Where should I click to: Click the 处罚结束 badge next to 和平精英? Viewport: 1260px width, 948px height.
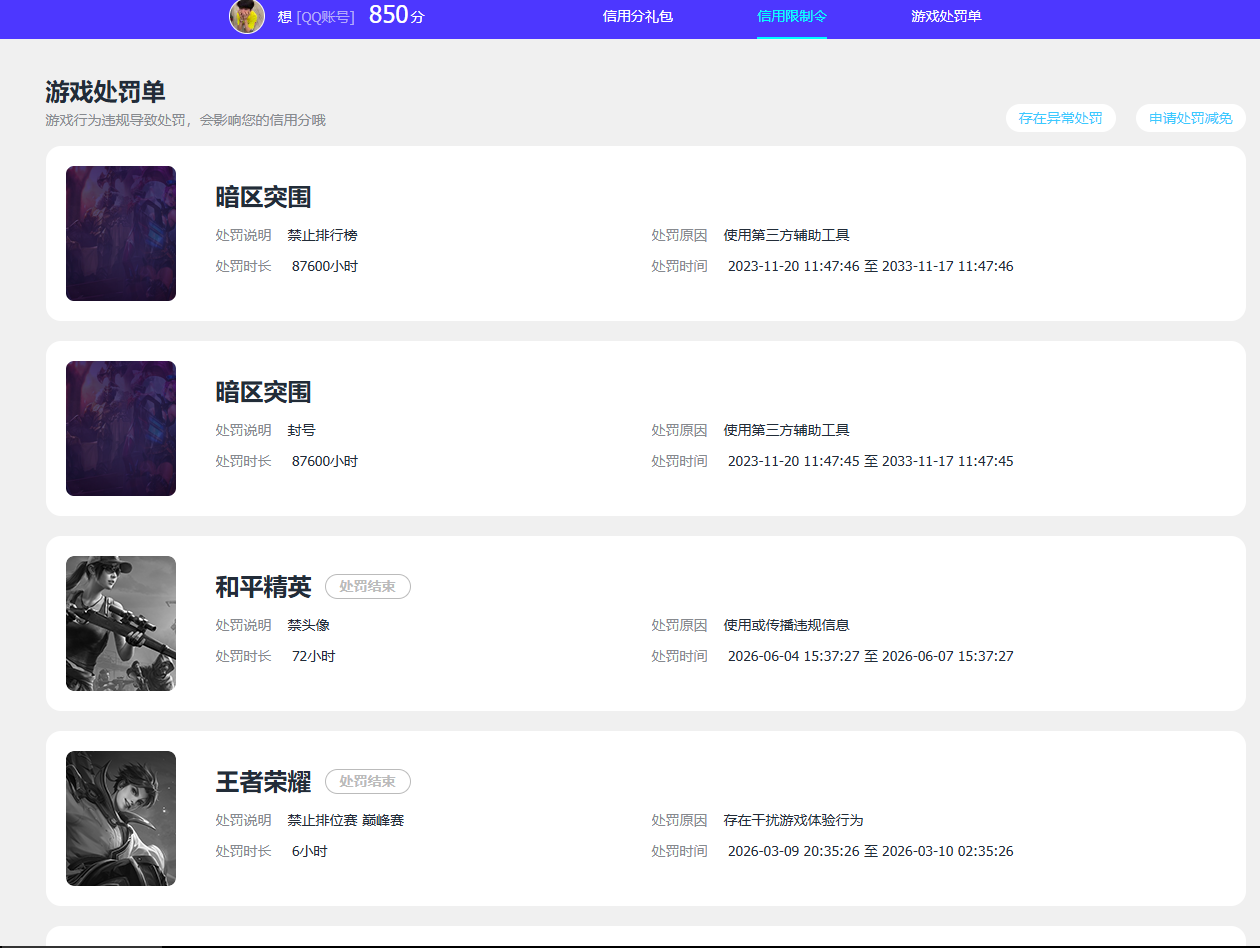(x=368, y=587)
